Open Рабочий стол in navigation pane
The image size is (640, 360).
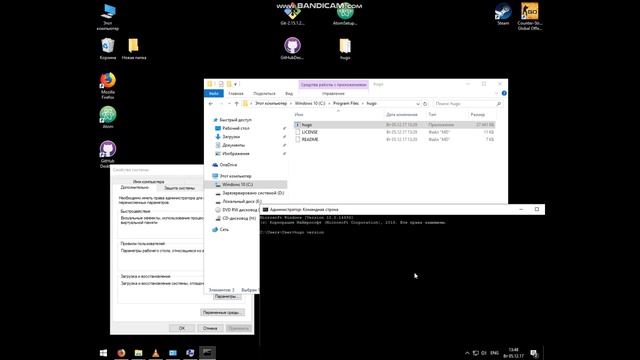click(232, 128)
